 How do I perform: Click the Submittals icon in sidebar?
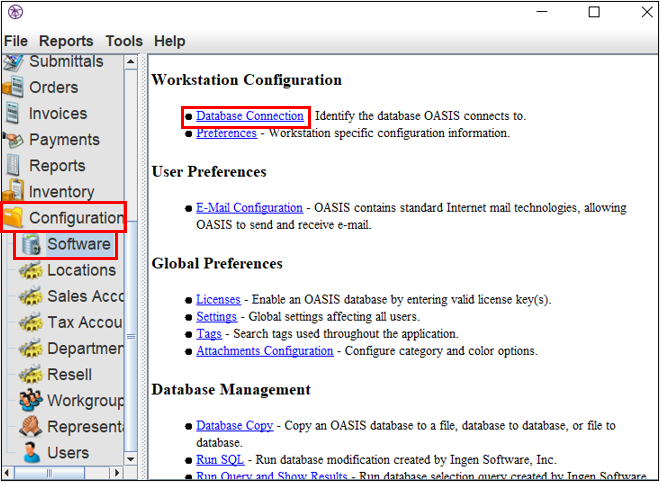(13, 62)
